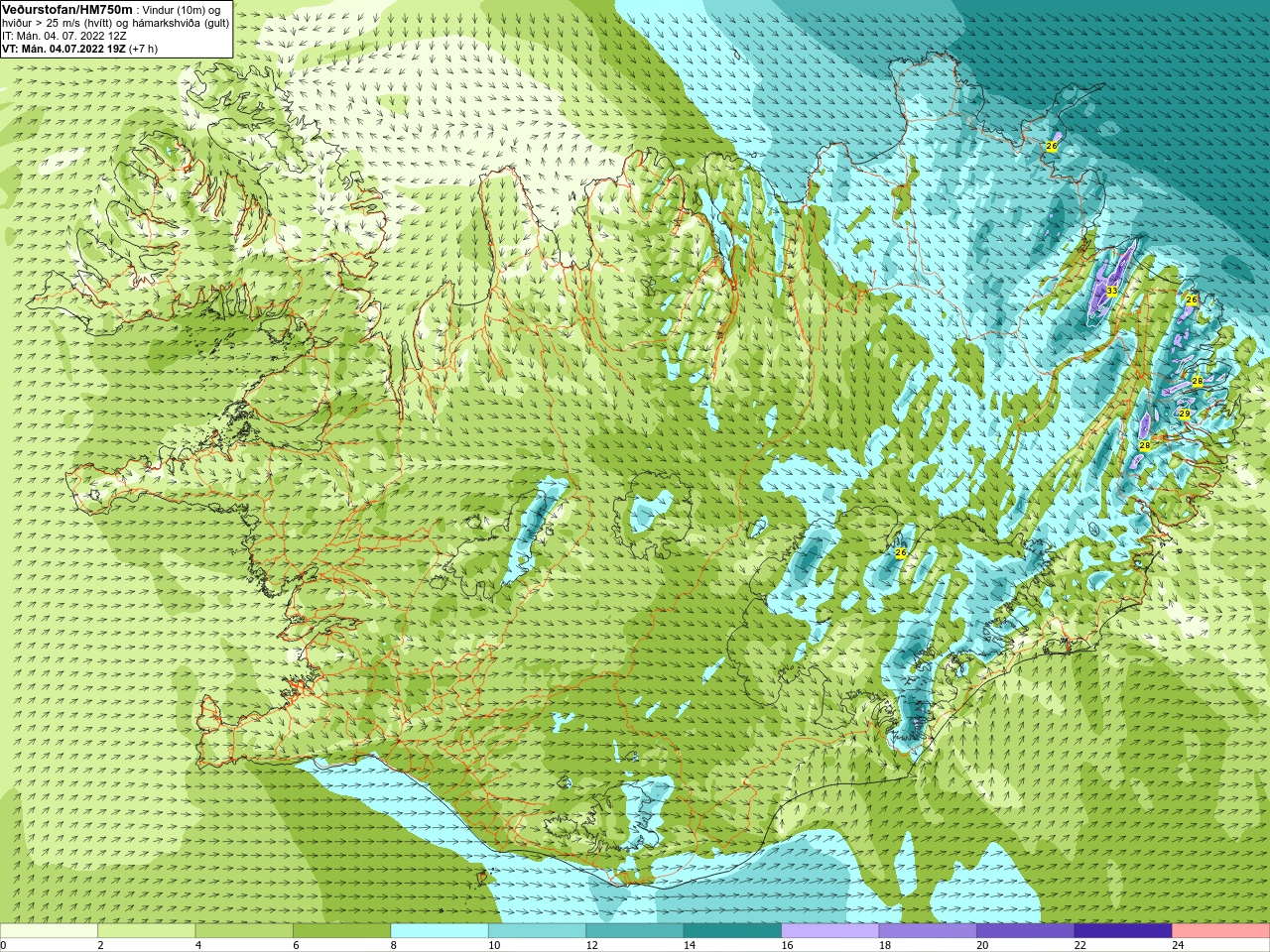Click the legend scale number 16
The image size is (1270, 952).
(x=788, y=945)
